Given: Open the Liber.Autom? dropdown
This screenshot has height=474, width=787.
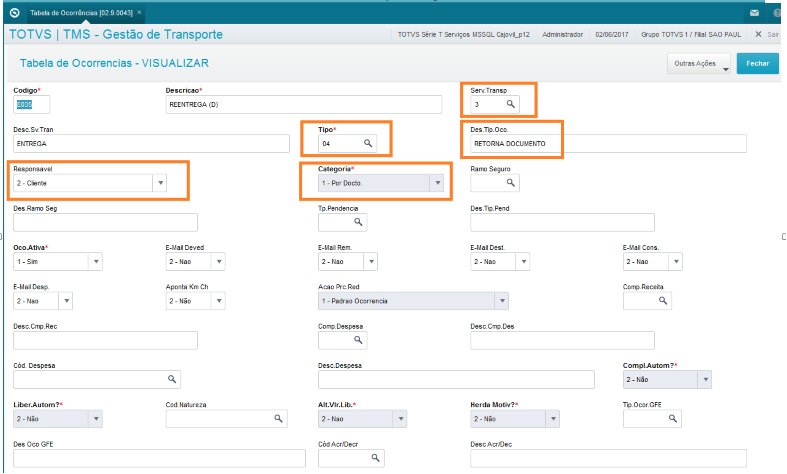Looking at the screenshot, I should click(96, 419).
